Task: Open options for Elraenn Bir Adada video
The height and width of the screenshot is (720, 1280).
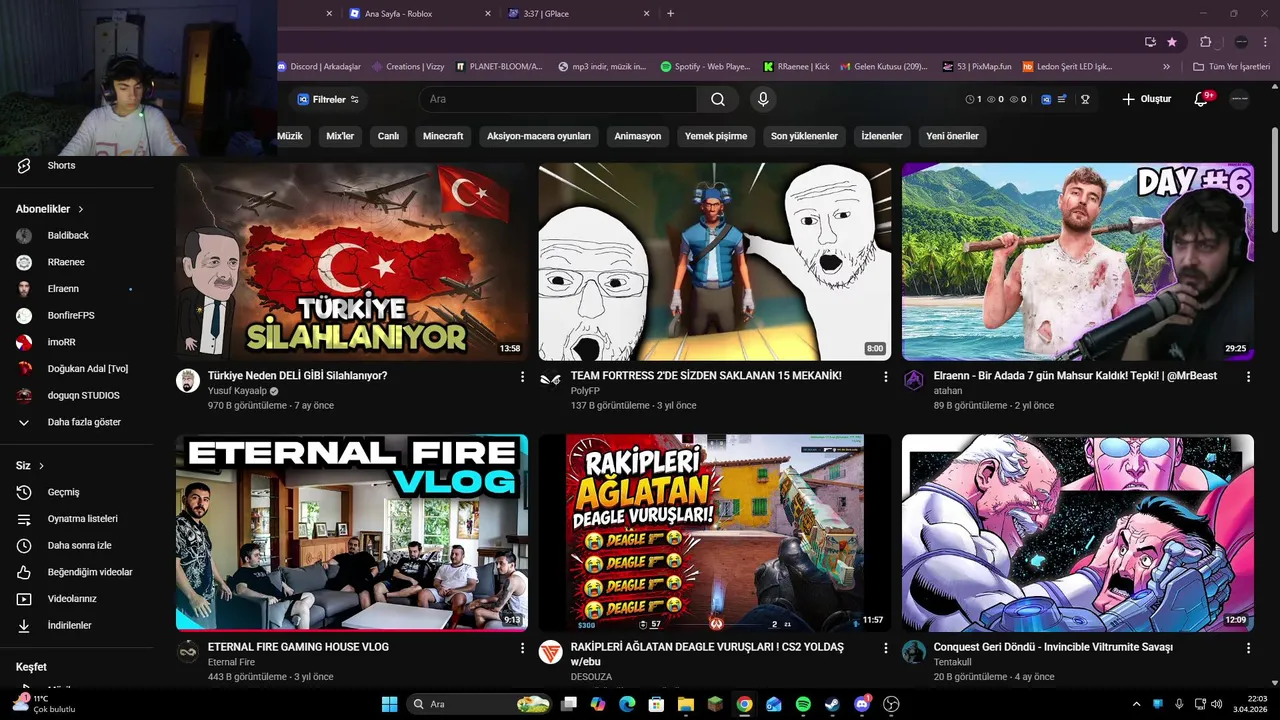Action: click(x=1248, y=377)
